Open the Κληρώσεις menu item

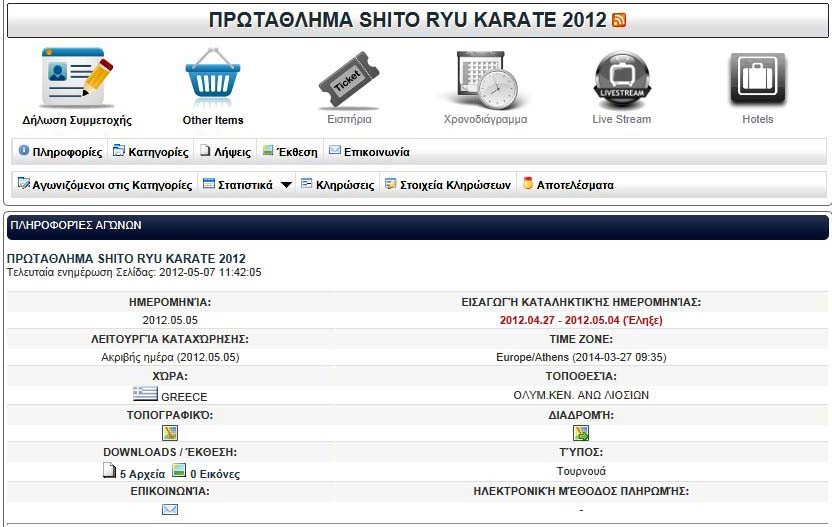tap(338, 185)
